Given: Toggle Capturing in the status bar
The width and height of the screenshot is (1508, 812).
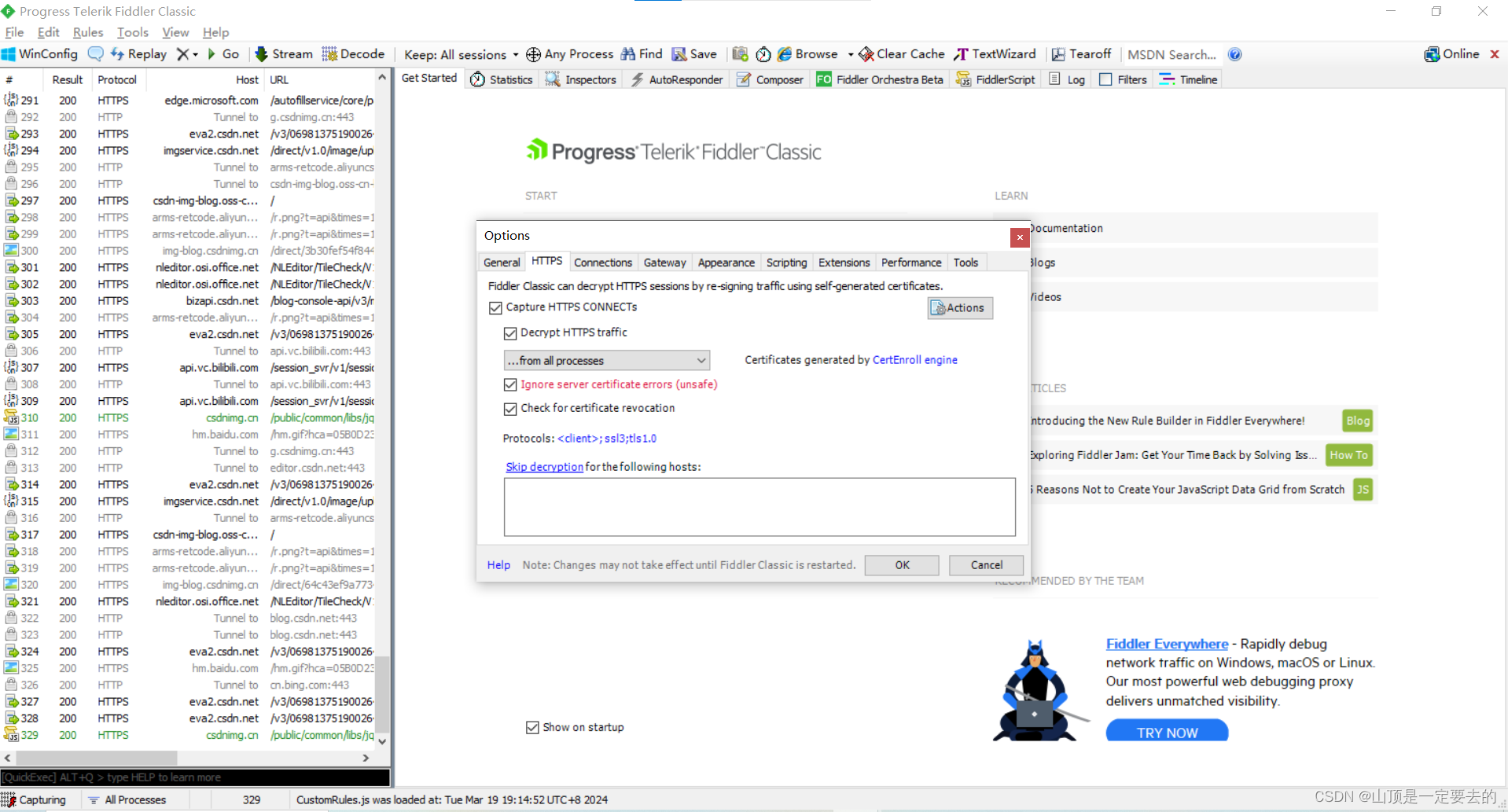Looking at the screenshot, I should 34,799.
